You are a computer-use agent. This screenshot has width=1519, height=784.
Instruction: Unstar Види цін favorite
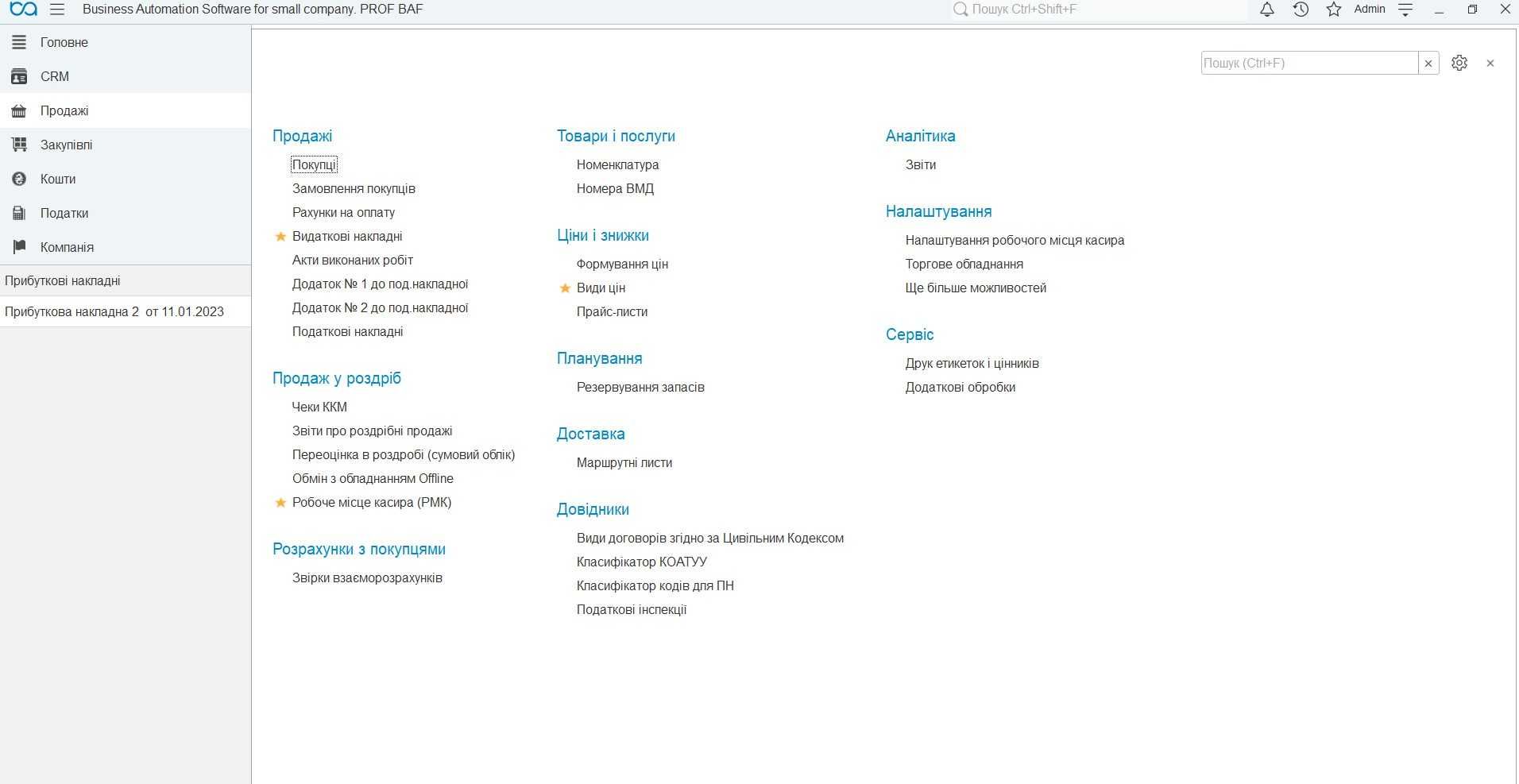click(565, 288)
